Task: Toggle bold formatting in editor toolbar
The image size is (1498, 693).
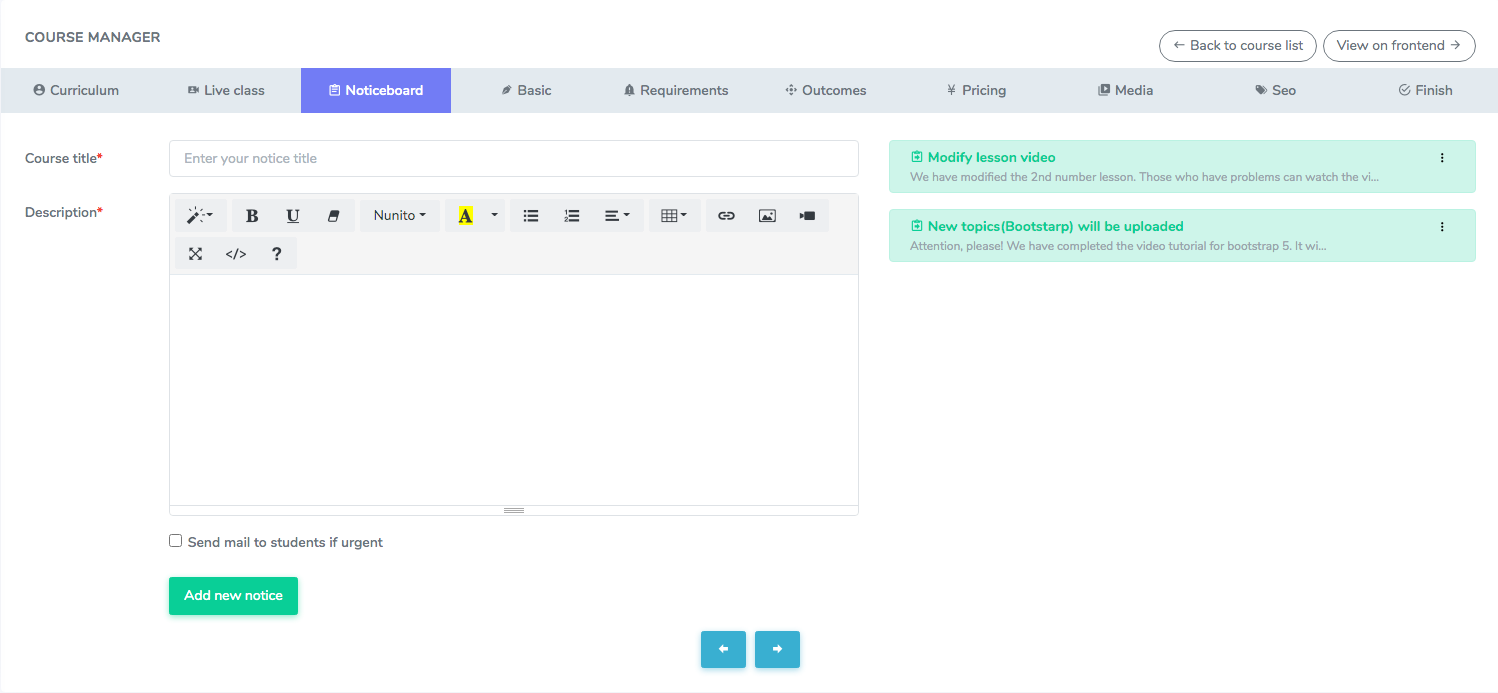Action: point(252,216)
